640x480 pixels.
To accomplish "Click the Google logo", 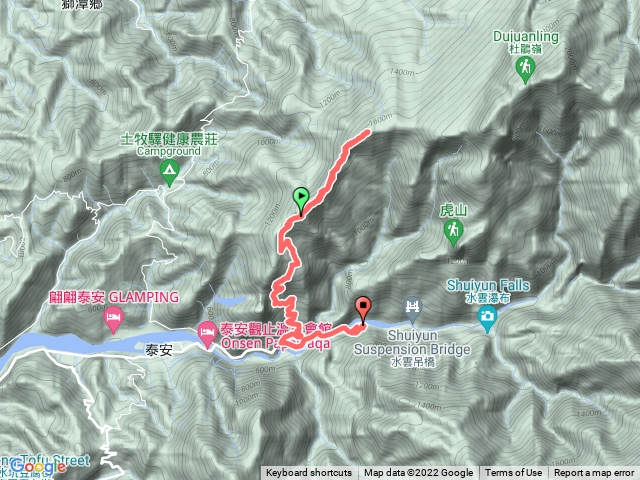I will [x=38, y=467].
